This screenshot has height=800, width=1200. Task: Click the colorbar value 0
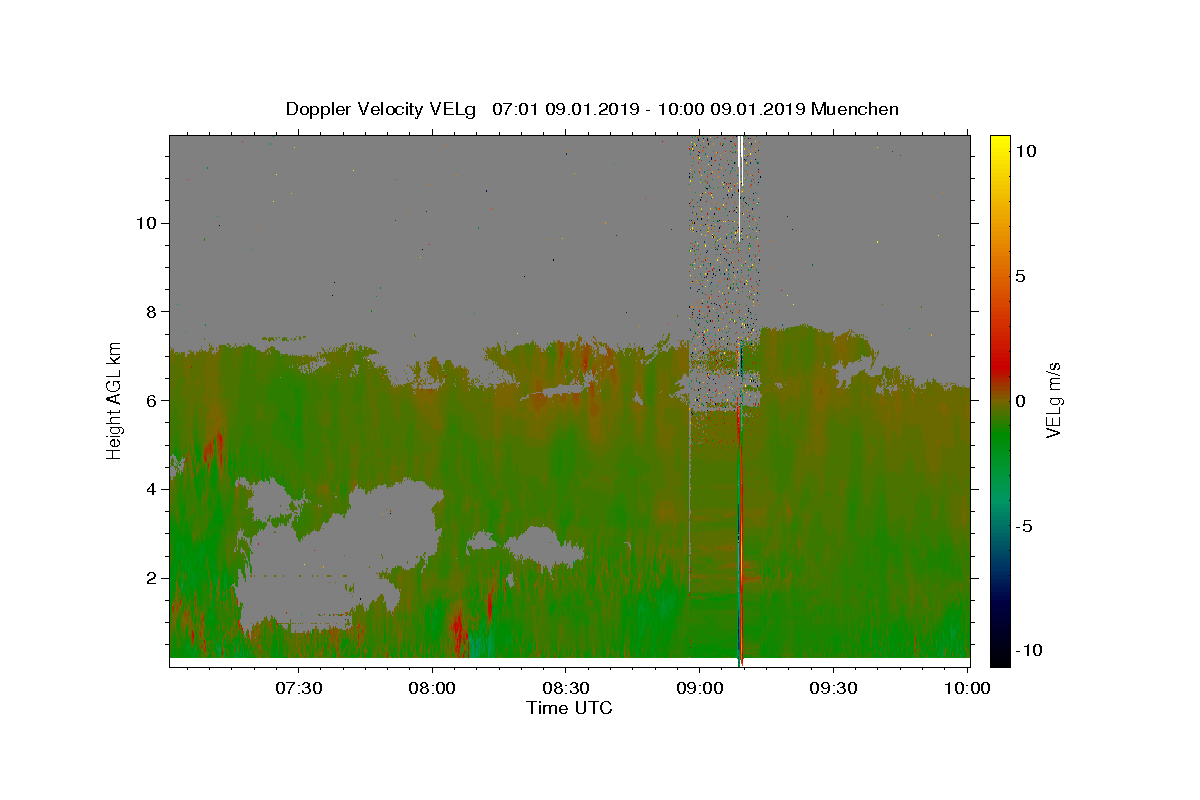pos(1021,401)
